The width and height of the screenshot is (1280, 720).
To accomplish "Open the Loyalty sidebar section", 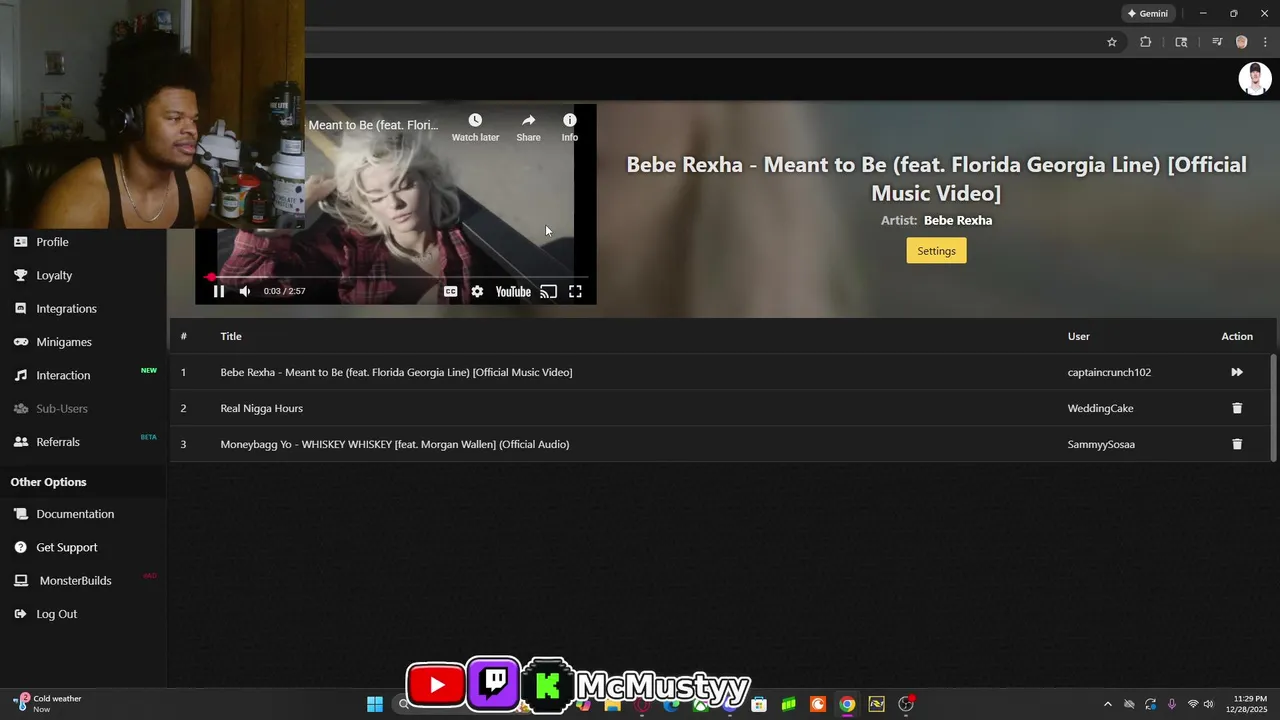I will click(x=54, y=275).
